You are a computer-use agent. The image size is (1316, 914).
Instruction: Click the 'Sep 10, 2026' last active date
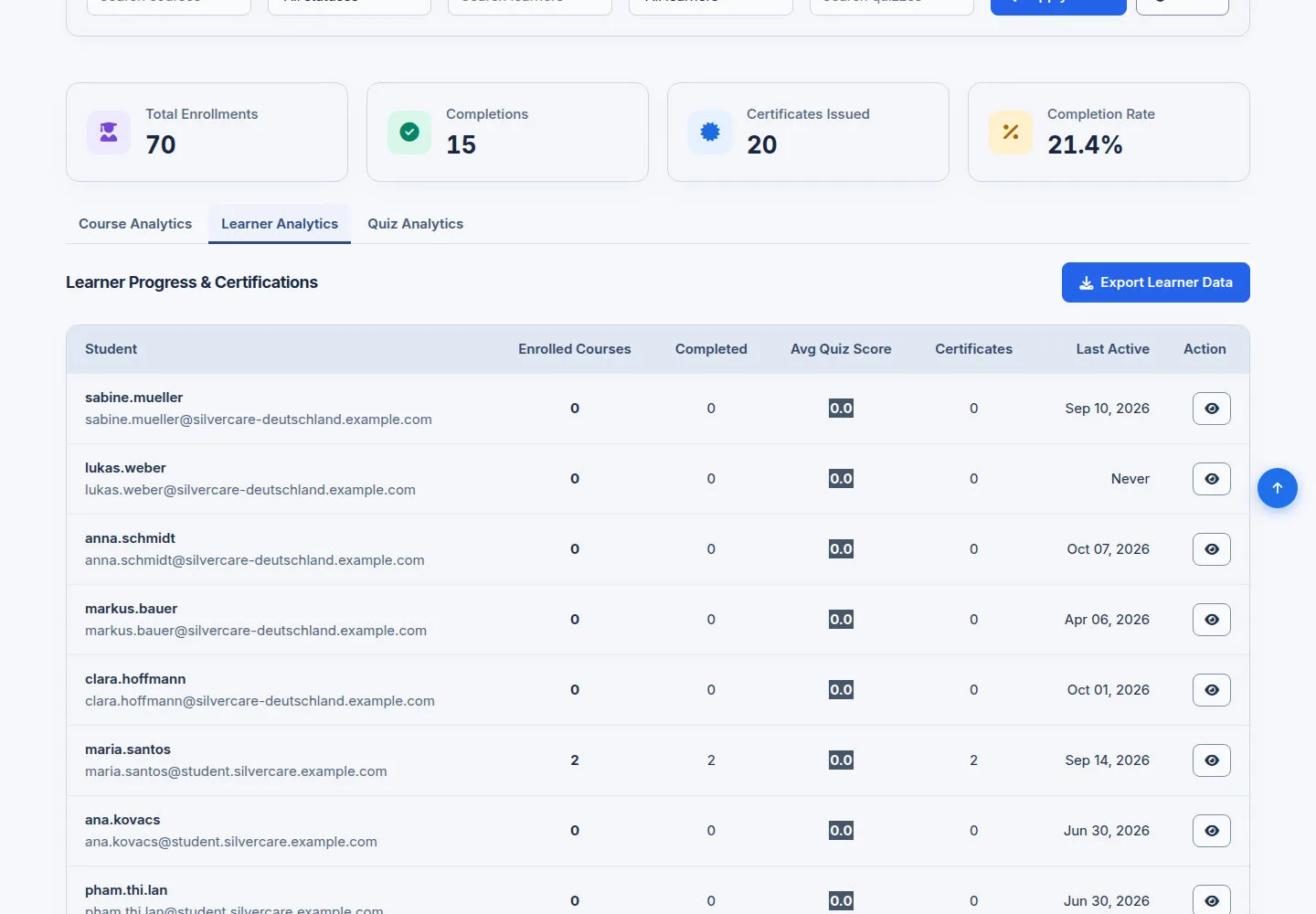[1108, 409]
